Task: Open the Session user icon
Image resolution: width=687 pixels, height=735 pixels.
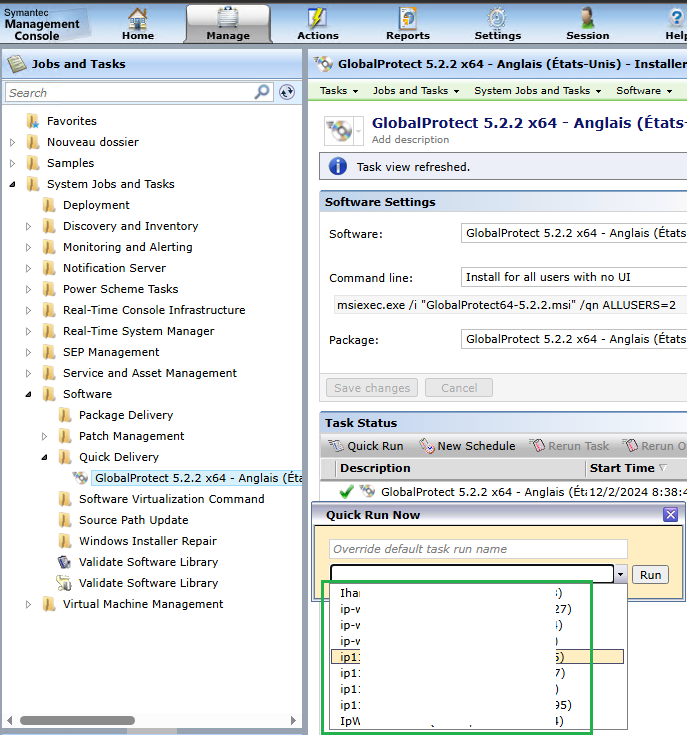Action: point(587,18)
